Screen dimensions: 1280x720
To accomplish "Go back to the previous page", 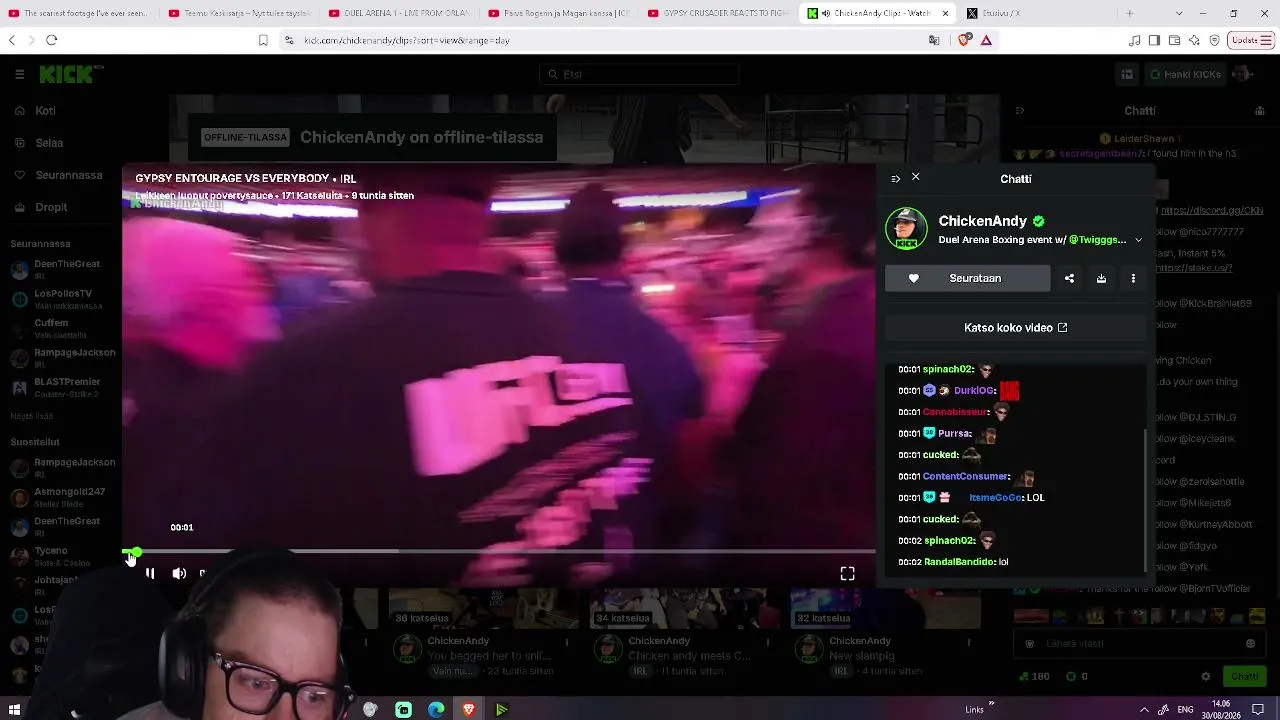I will 12,40.
